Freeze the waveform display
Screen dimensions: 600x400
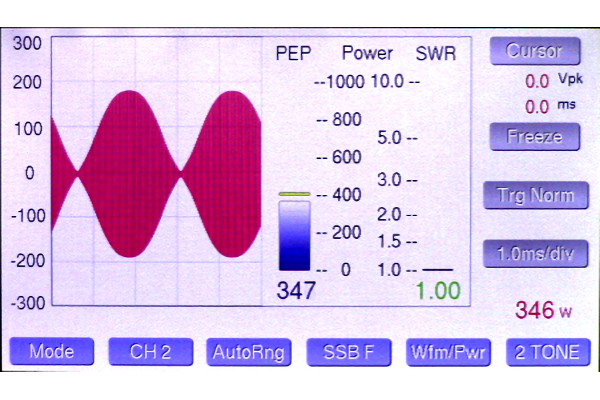coord(535,137)
